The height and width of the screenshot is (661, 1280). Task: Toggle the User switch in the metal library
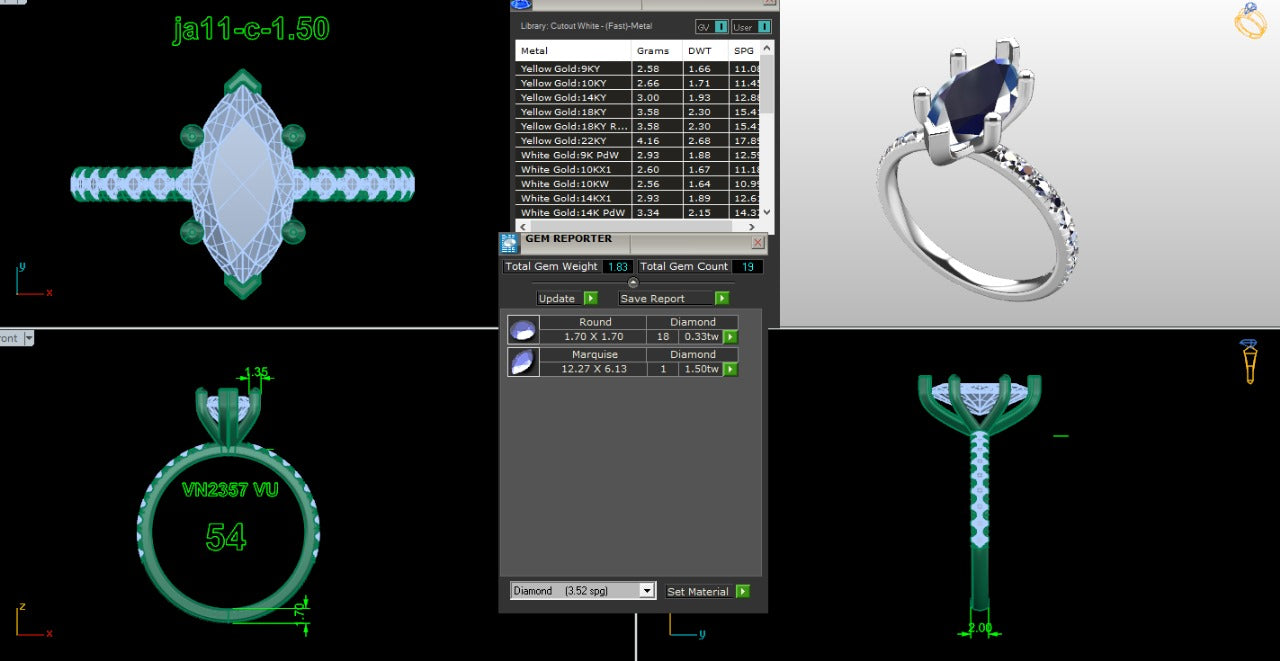[751, 27]
